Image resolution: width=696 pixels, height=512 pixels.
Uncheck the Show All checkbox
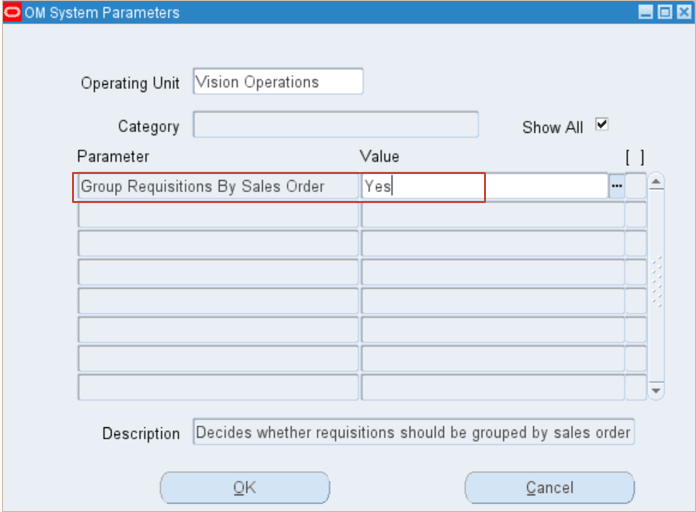(x=601, y=124)
